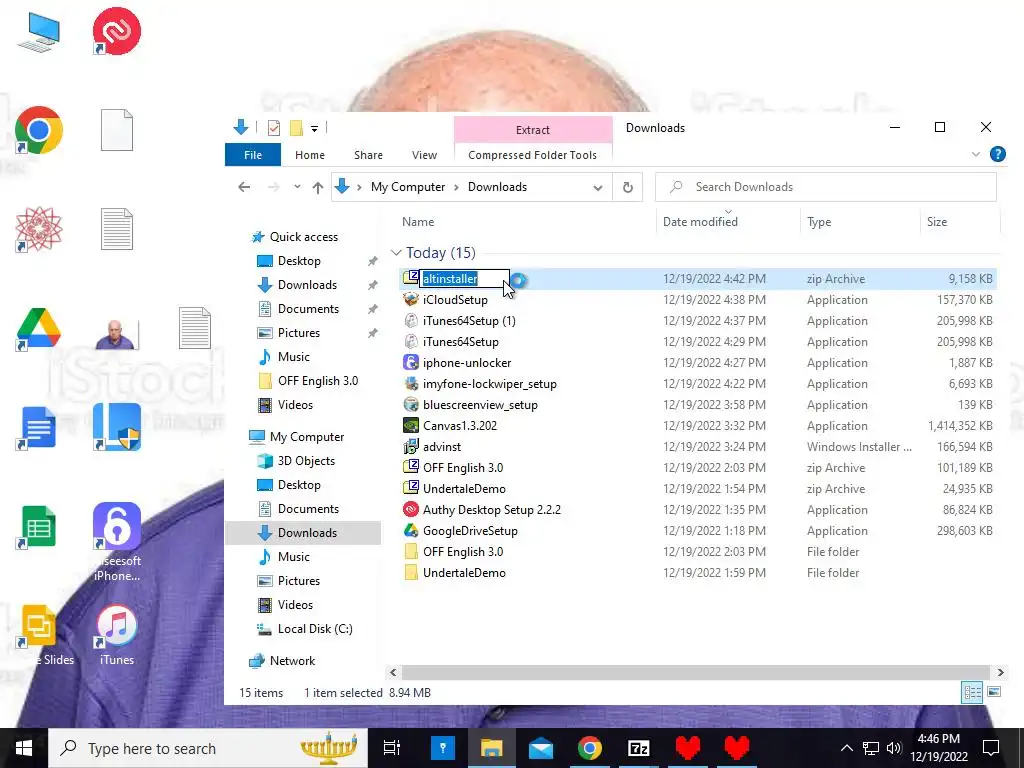The image size is (1024, 768).
Task: Open Local Disk (C:) in navigation pane
Action: click(x=315, y=629)
